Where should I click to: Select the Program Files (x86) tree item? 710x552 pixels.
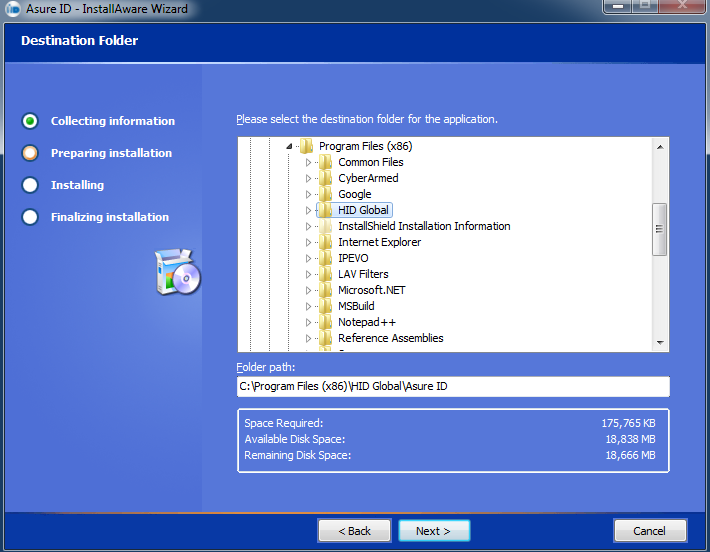[x=365, y=146]
